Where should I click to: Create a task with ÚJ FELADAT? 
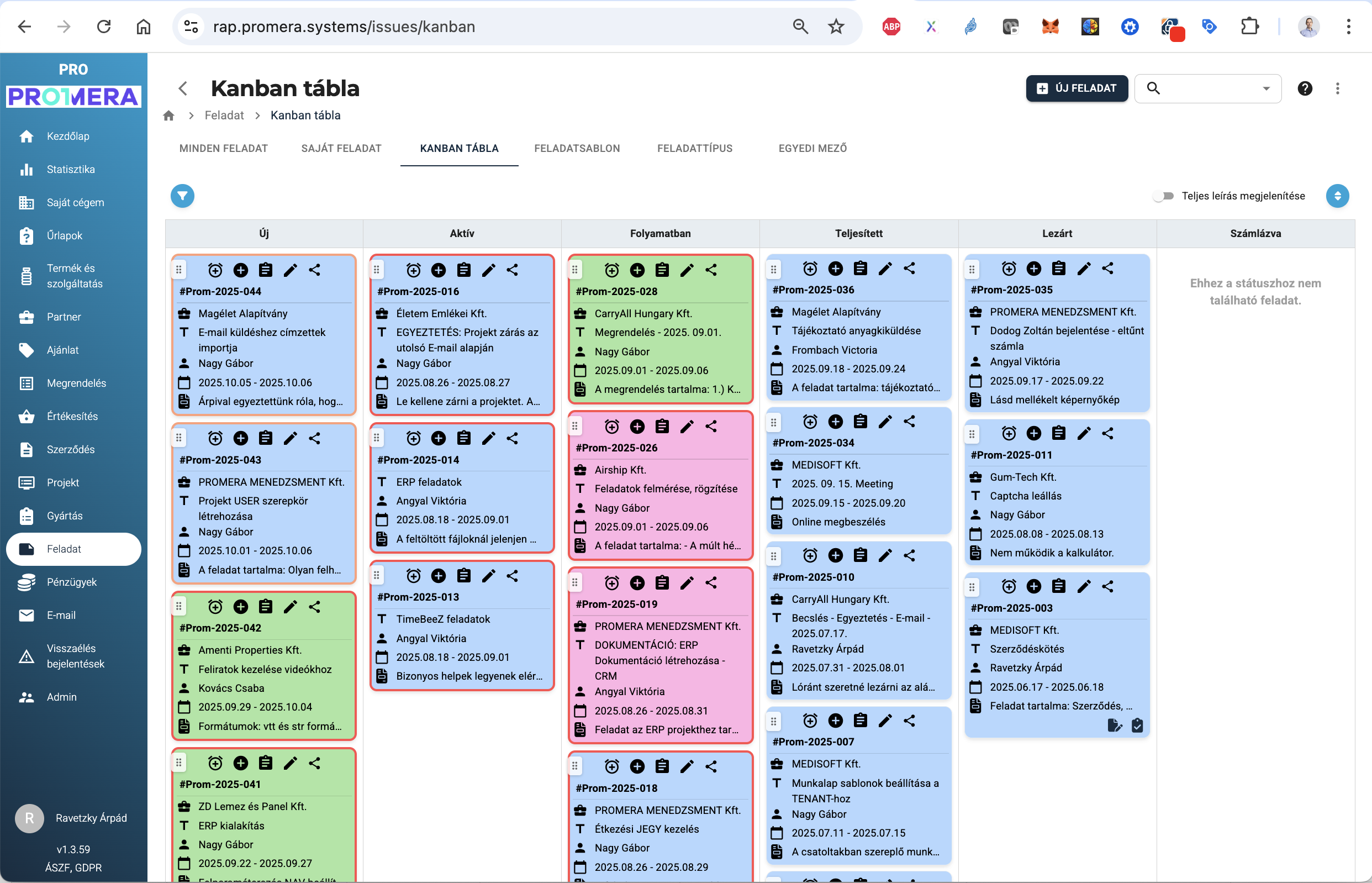point(1077,88)
